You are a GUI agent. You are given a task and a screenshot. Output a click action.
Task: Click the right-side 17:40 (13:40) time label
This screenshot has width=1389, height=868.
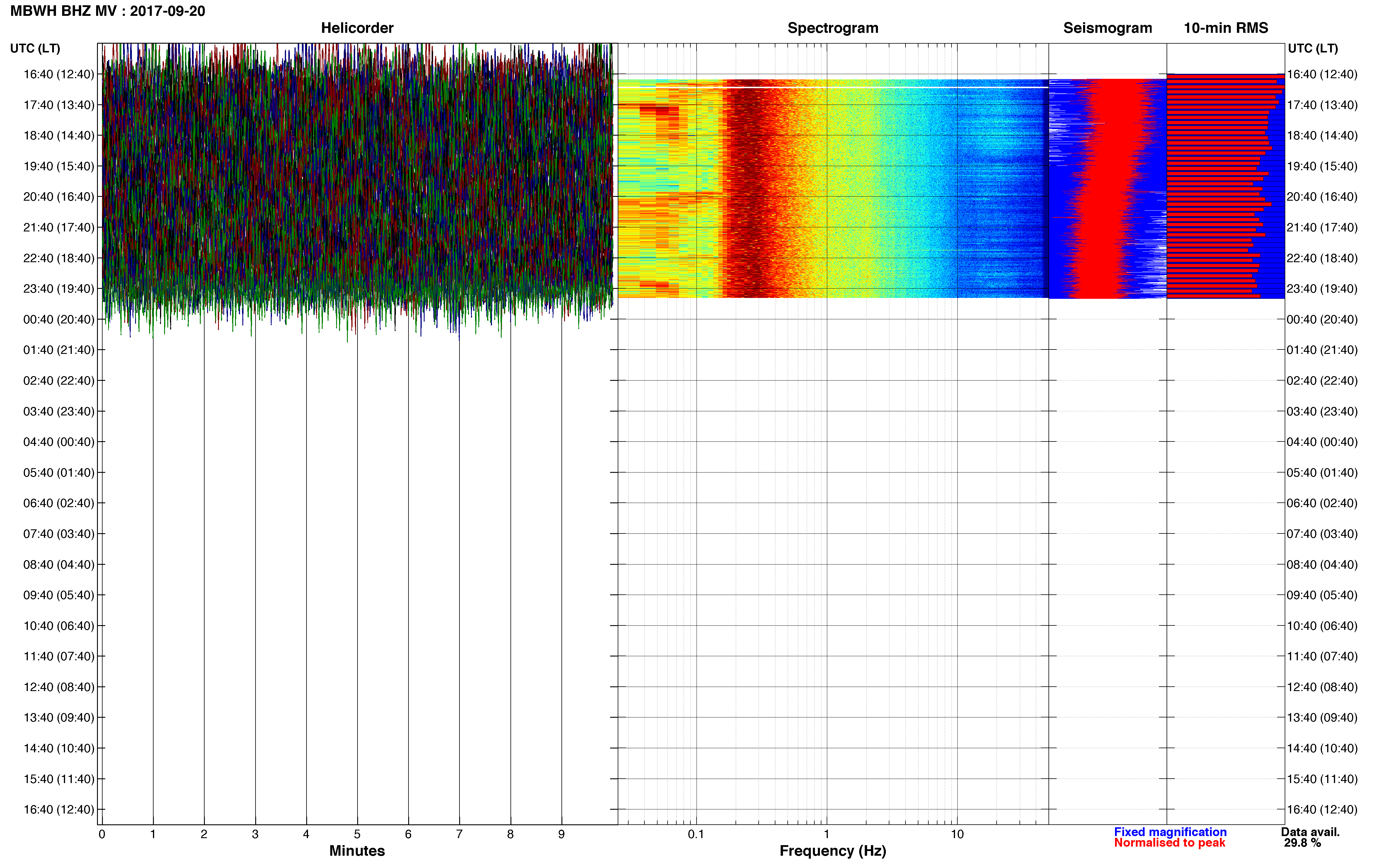pos(1322,105)
